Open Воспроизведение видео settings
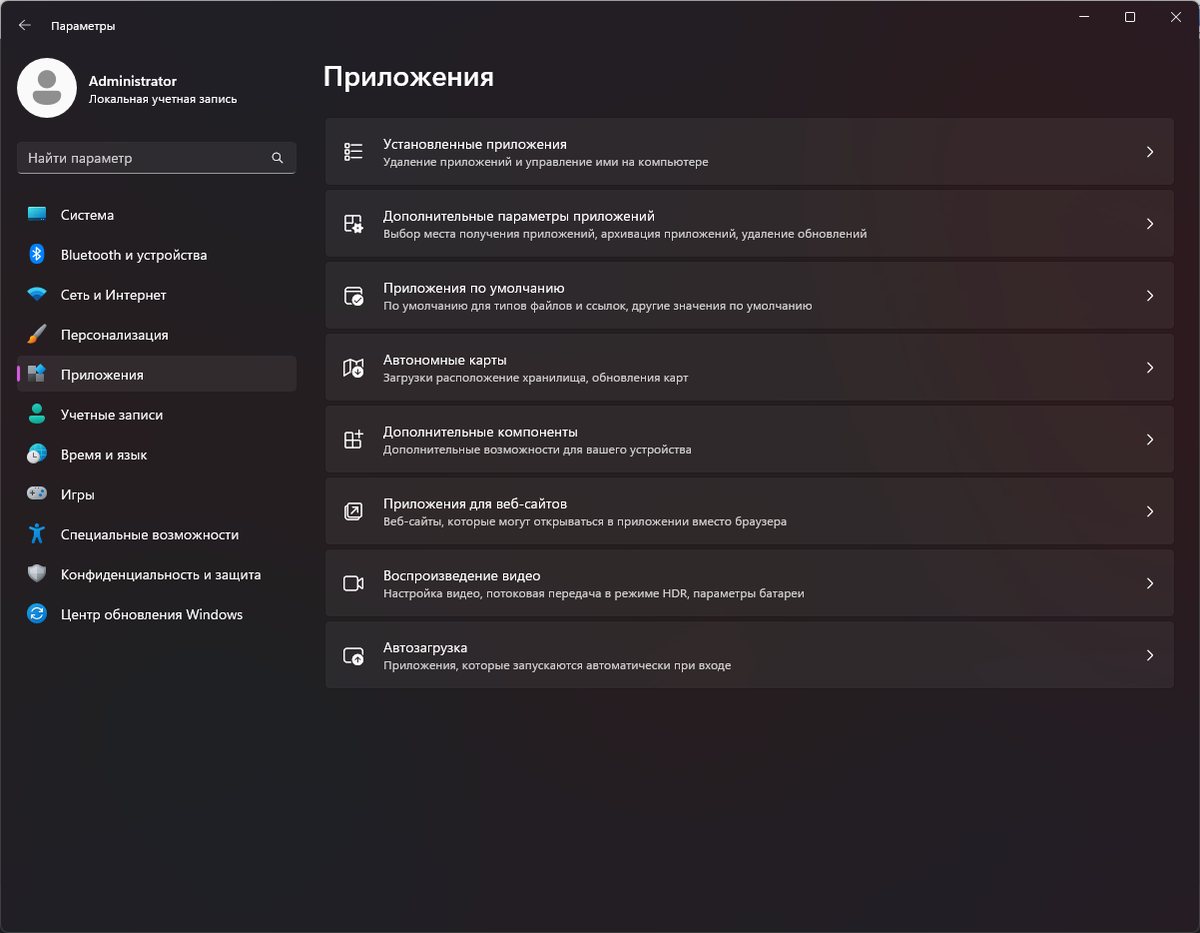This screenshot has width=1200, height=933. point(750,583)
